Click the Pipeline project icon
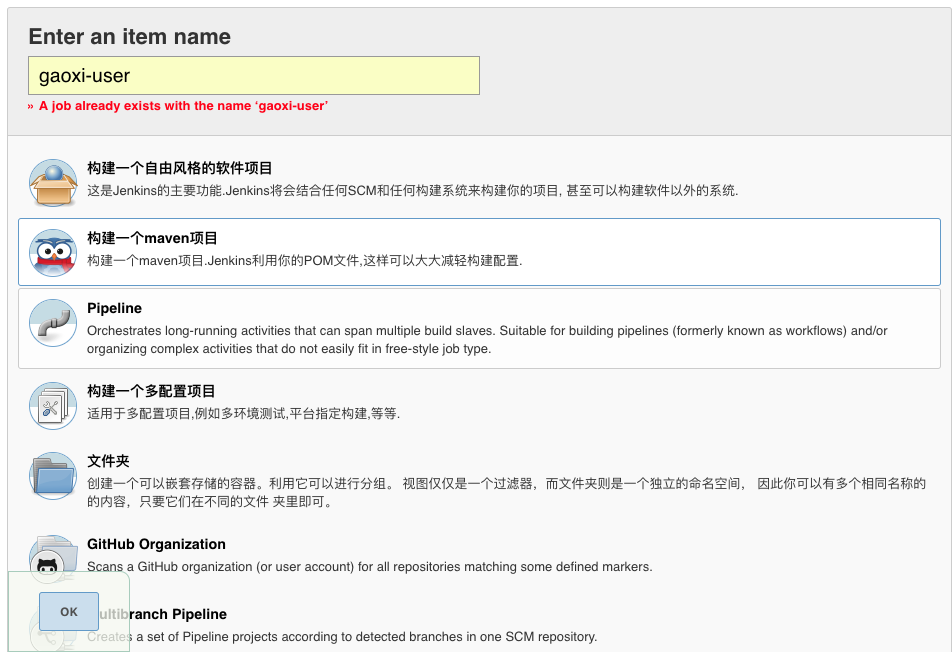 [x=53, y=323]
